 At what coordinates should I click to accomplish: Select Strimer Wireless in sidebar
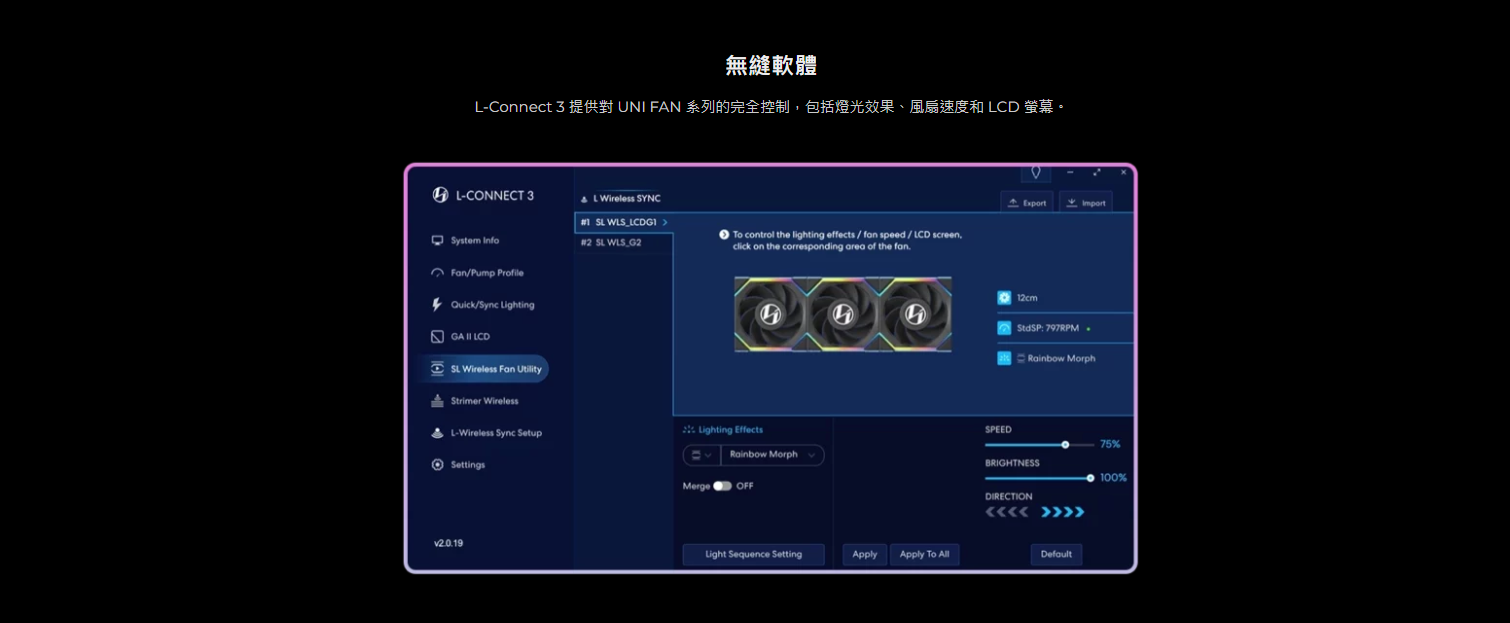click(x=484, y=401)
